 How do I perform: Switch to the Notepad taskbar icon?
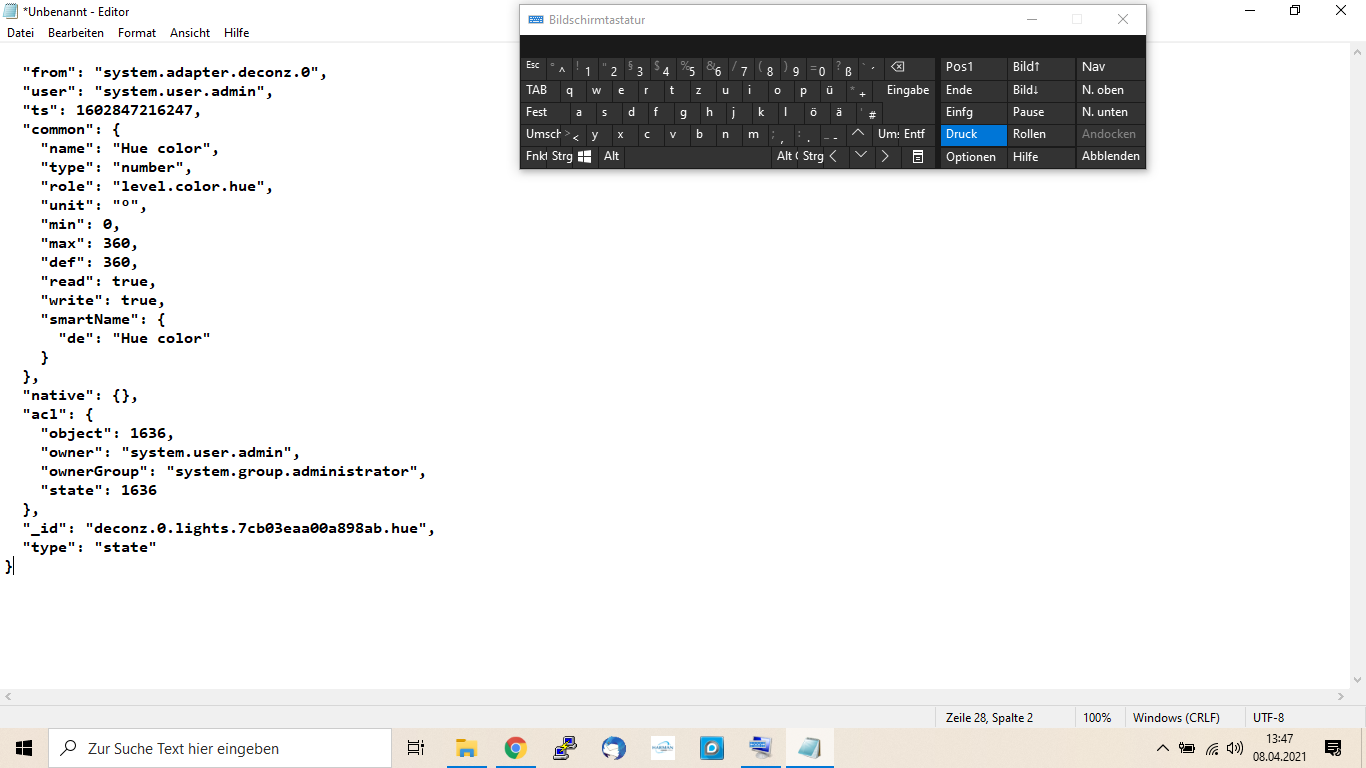coord(809,748)
